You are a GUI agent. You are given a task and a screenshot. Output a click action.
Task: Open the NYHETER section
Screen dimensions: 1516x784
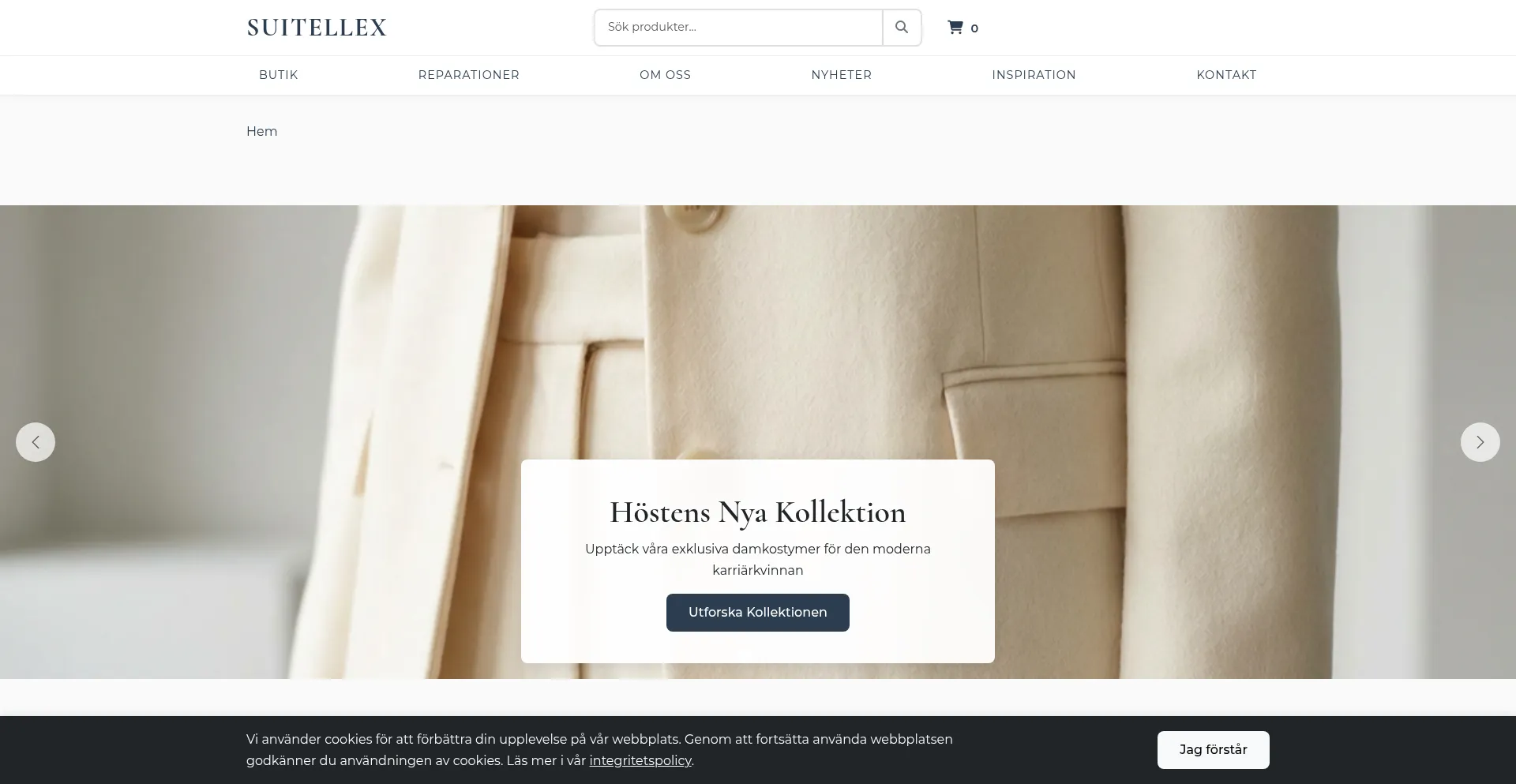841,75
